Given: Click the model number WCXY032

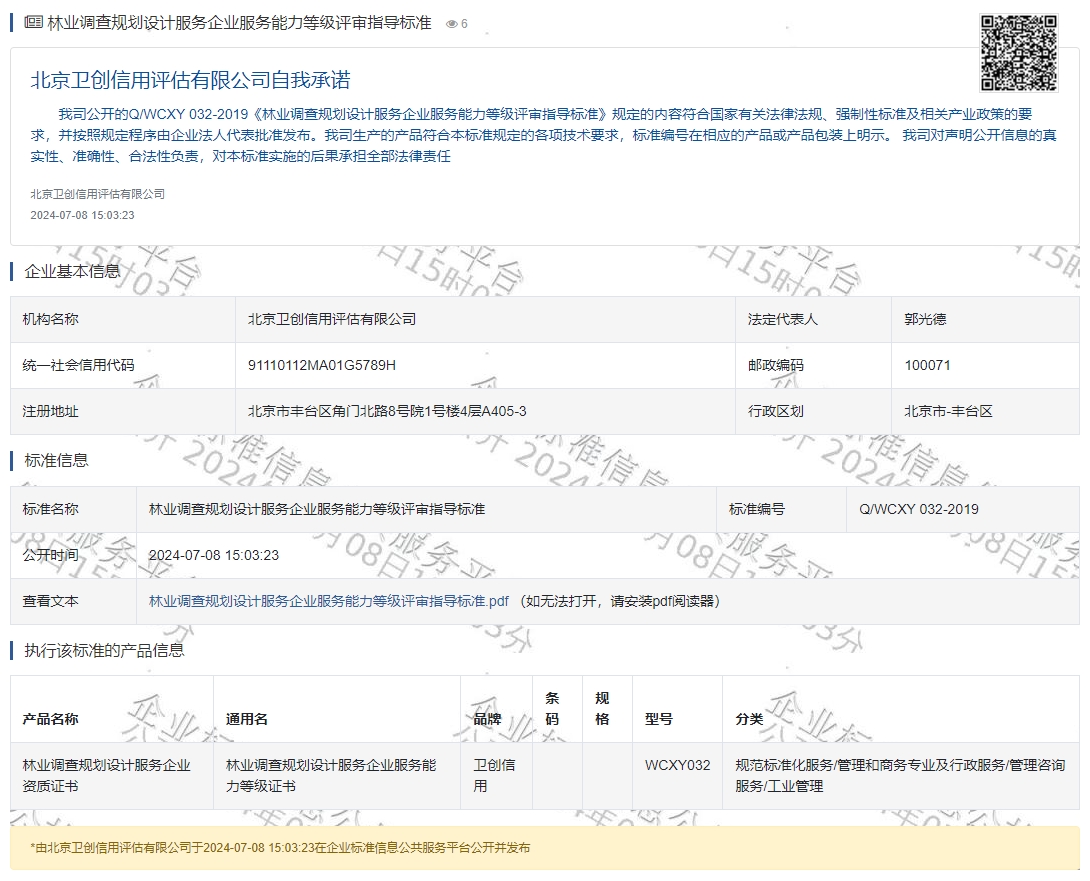Looking at the screenshot, I should pyautogui.click(x=678, y=765).
